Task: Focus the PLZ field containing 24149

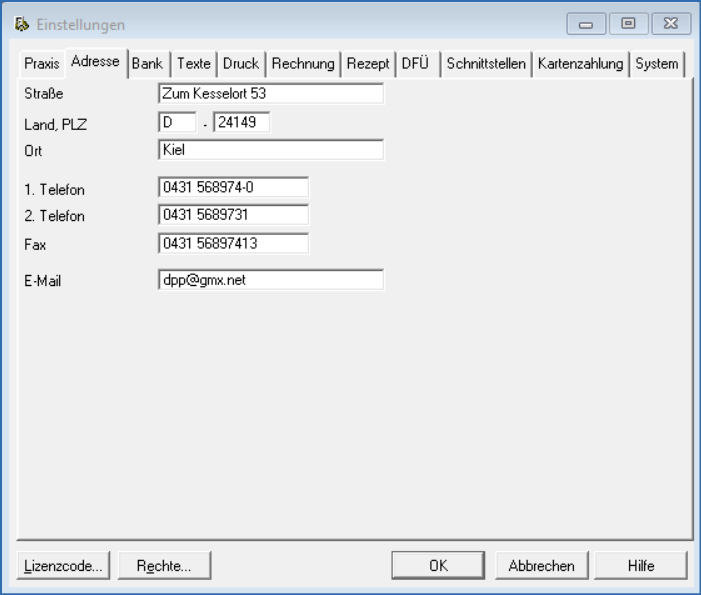Action: tap(242, 122)
